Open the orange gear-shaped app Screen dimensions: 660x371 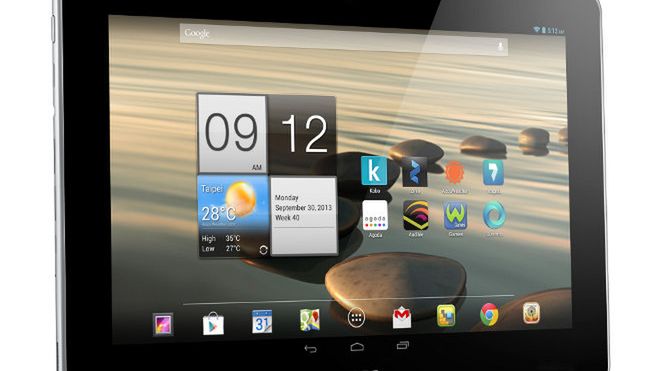click(x=455, y=172)
